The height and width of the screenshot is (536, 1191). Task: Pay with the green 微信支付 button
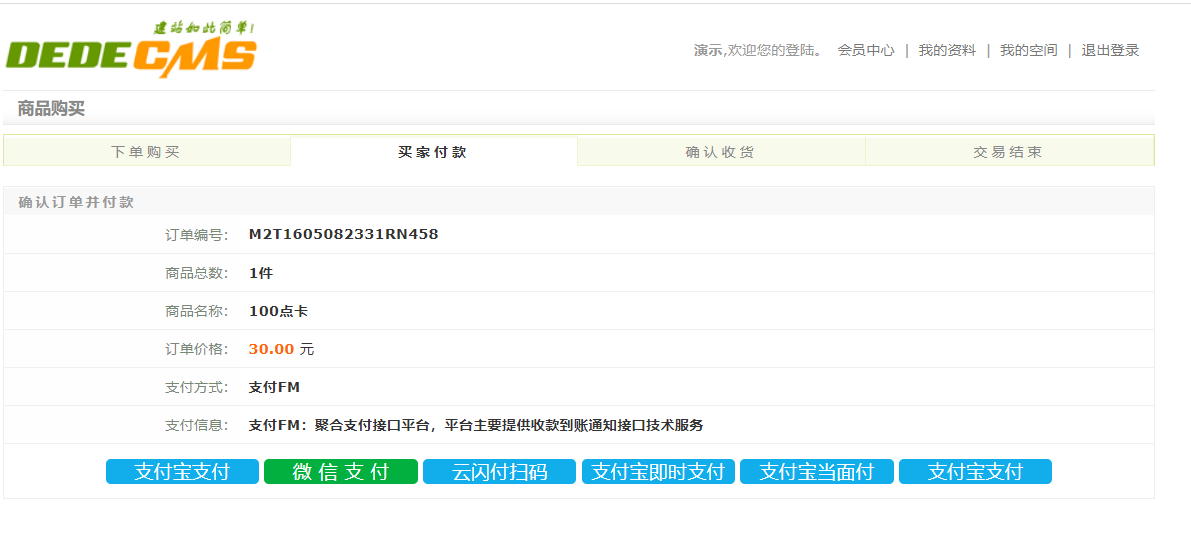341,471
